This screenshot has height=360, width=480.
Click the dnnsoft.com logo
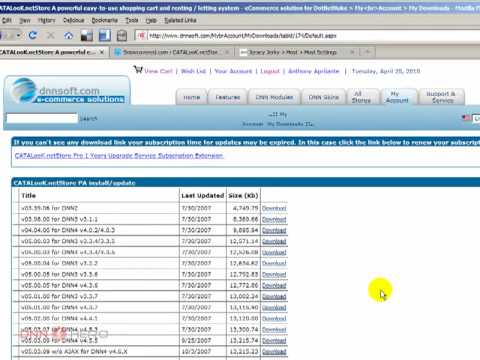68,91
